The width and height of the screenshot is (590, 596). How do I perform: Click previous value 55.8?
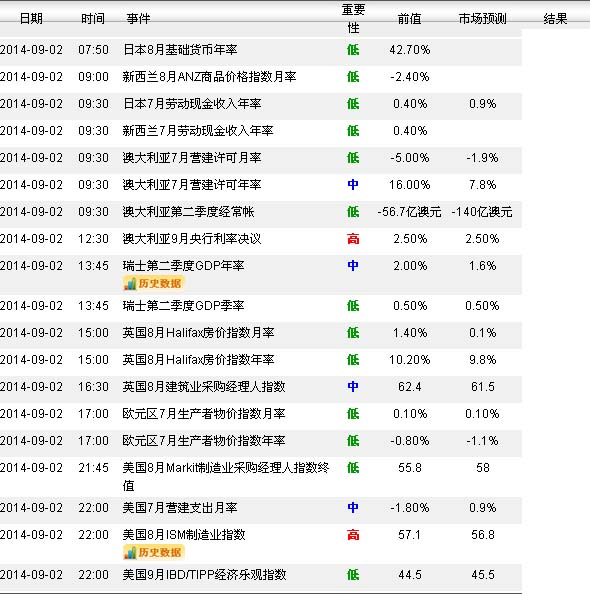click(409, 468)
